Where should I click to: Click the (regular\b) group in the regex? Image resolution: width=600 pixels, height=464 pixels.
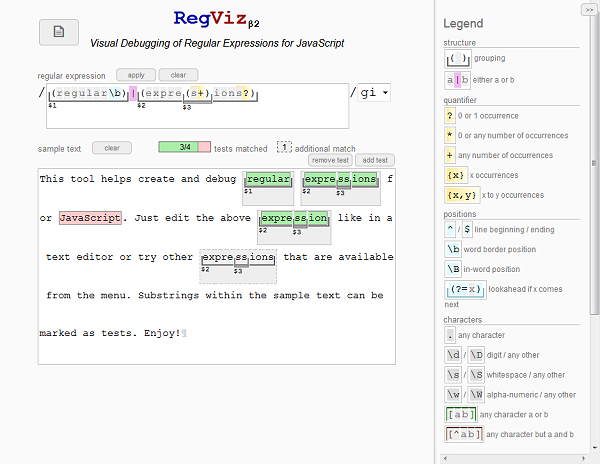pos(88,94)
